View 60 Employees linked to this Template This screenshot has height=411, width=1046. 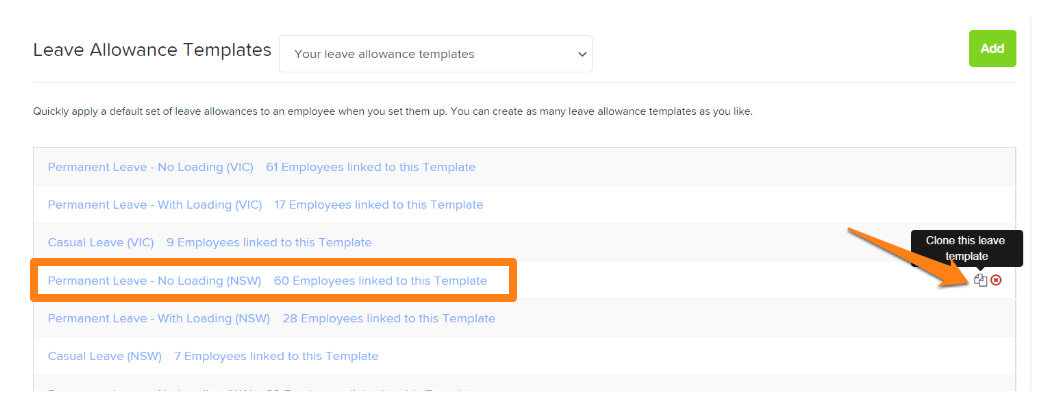pyautogui.click(x=380, y=281)
